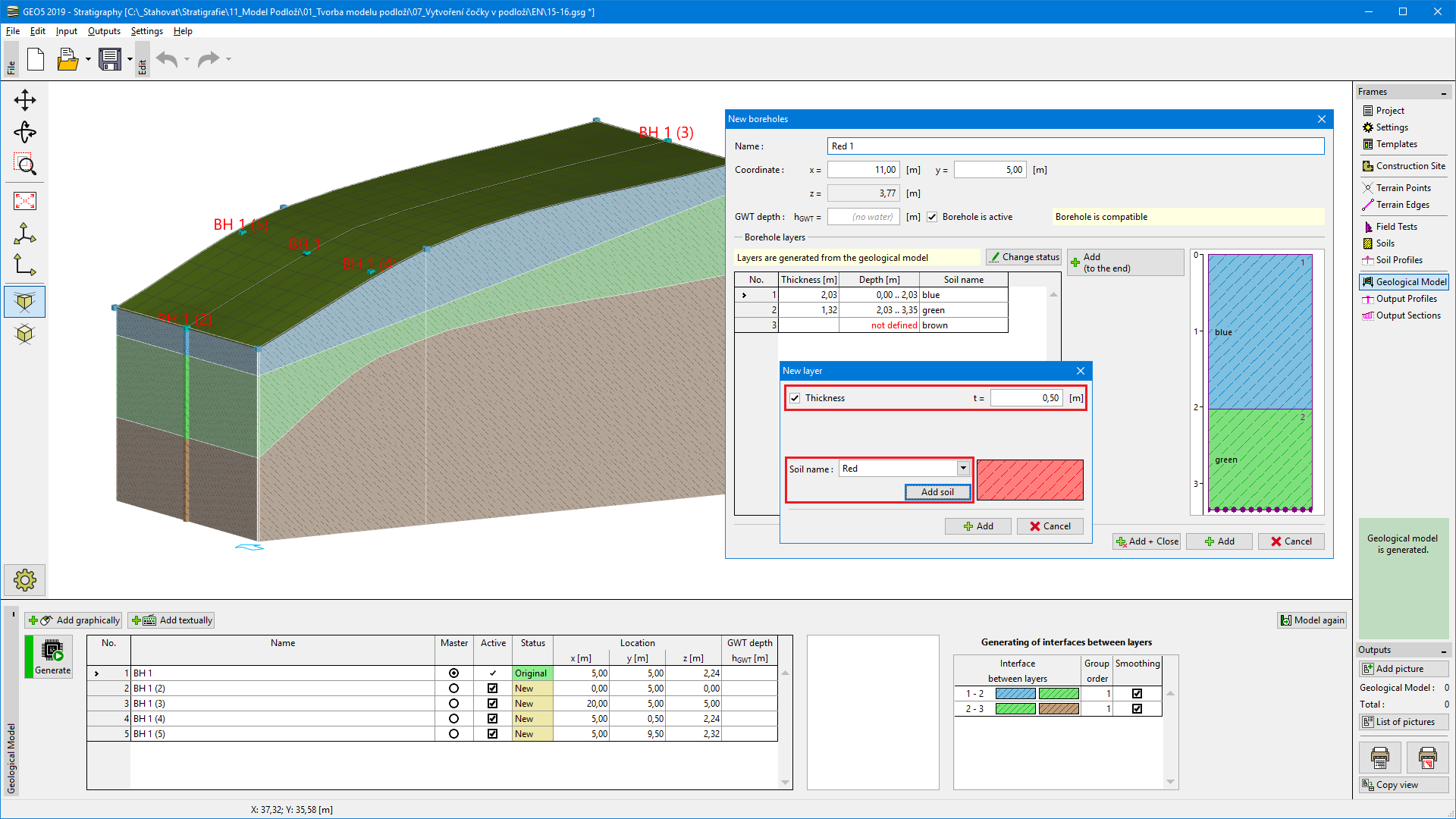Click the fit-to-window view icon
The width and height of the screenshot is (1456, 819).
click(25, 201)
